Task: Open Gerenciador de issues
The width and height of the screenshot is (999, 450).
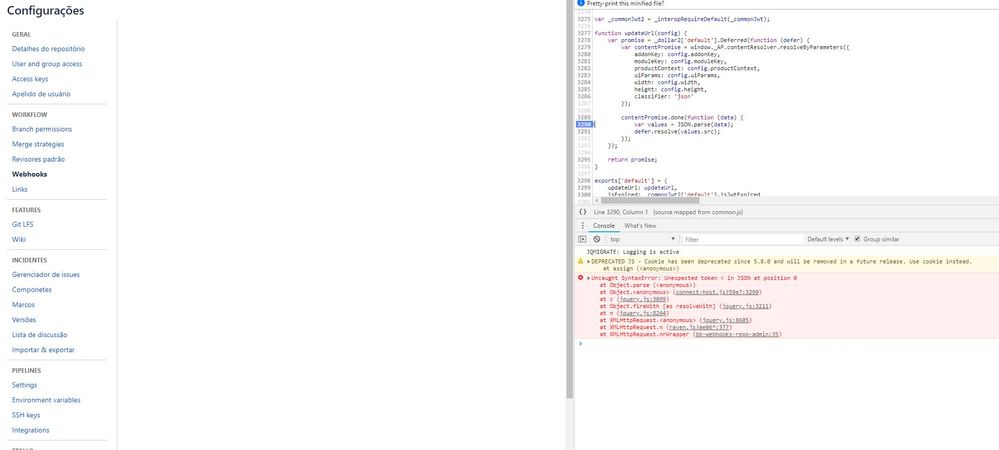Action: click(x=46, y=275)
